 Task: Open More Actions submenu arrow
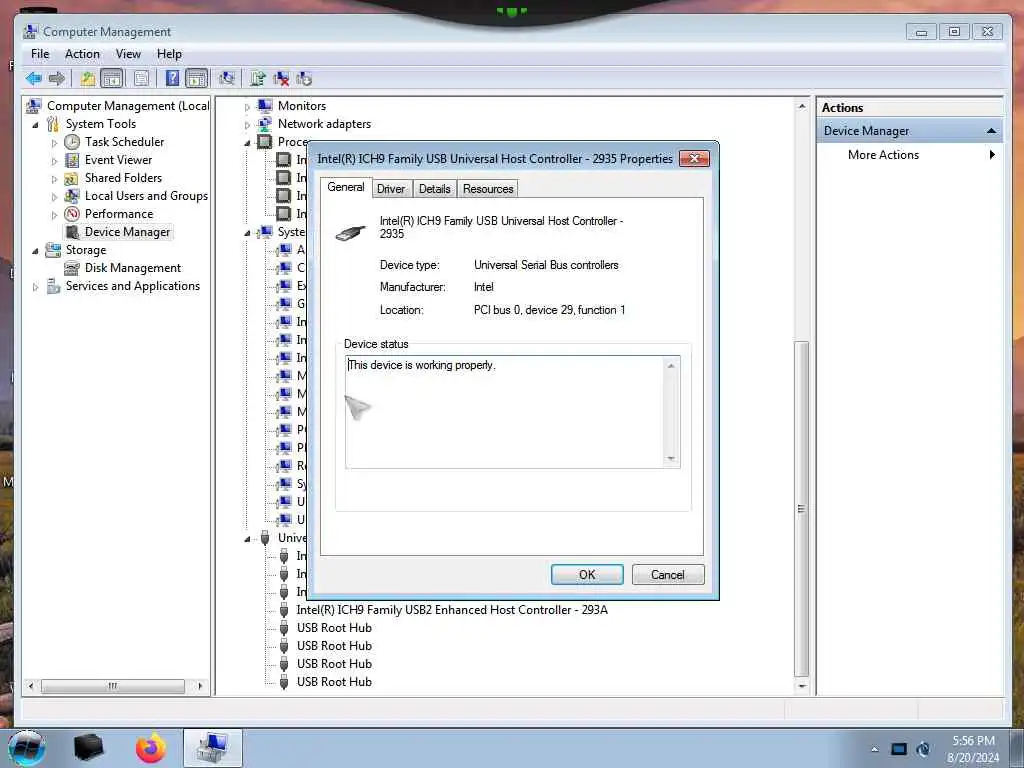[992, 155]
